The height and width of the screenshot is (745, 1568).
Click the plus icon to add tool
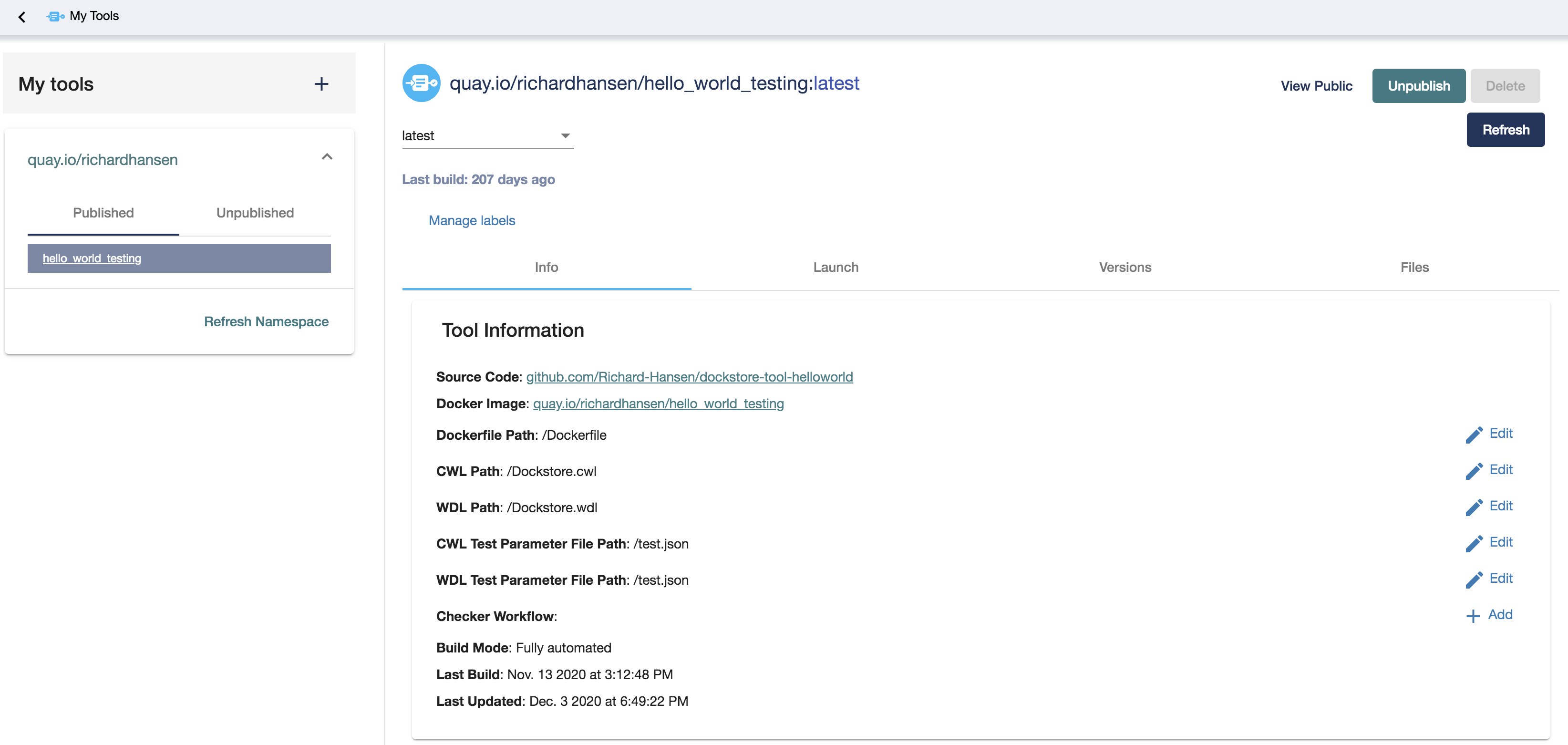point(321,84)
